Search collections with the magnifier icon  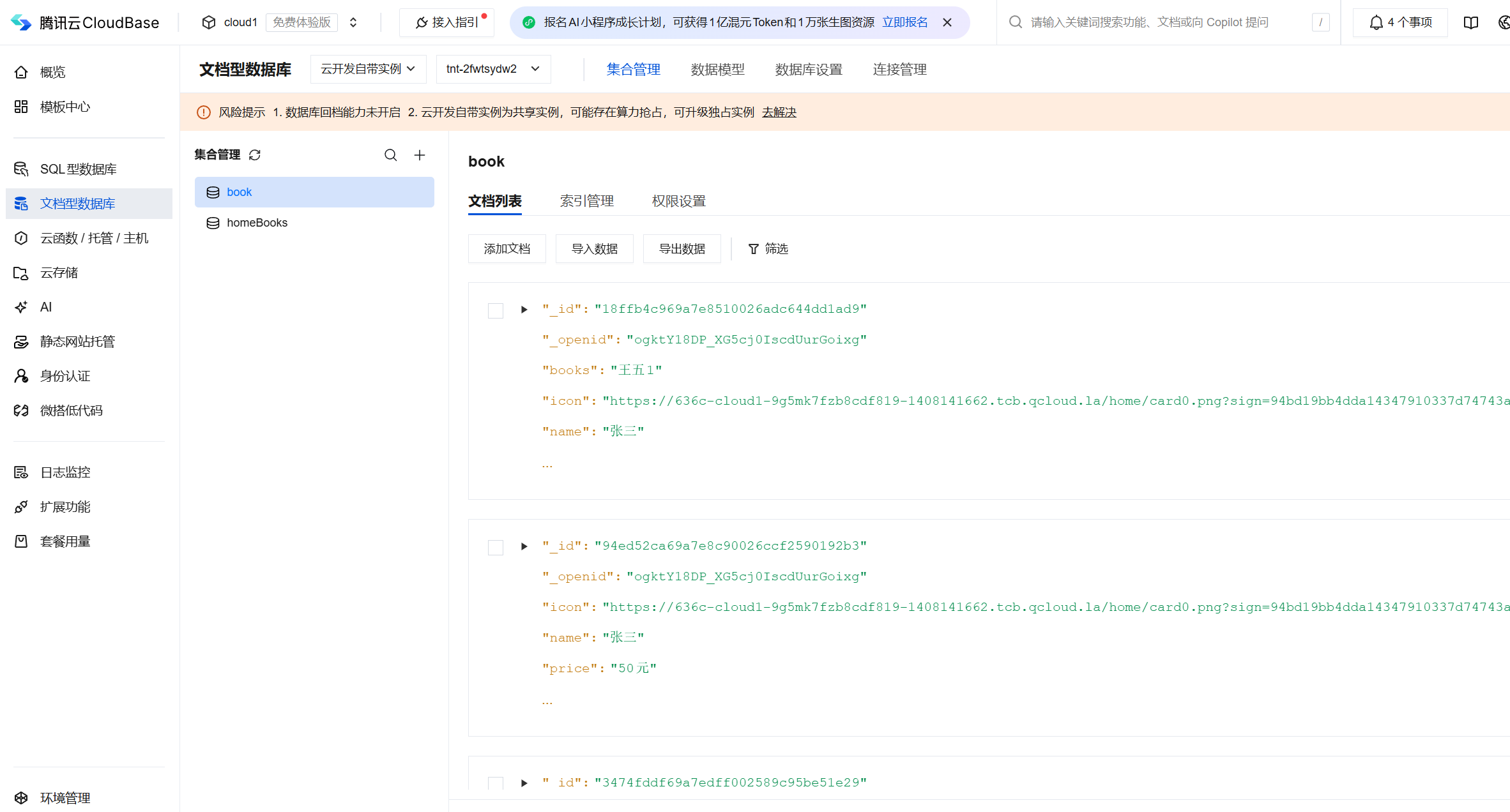coord(391,155)
